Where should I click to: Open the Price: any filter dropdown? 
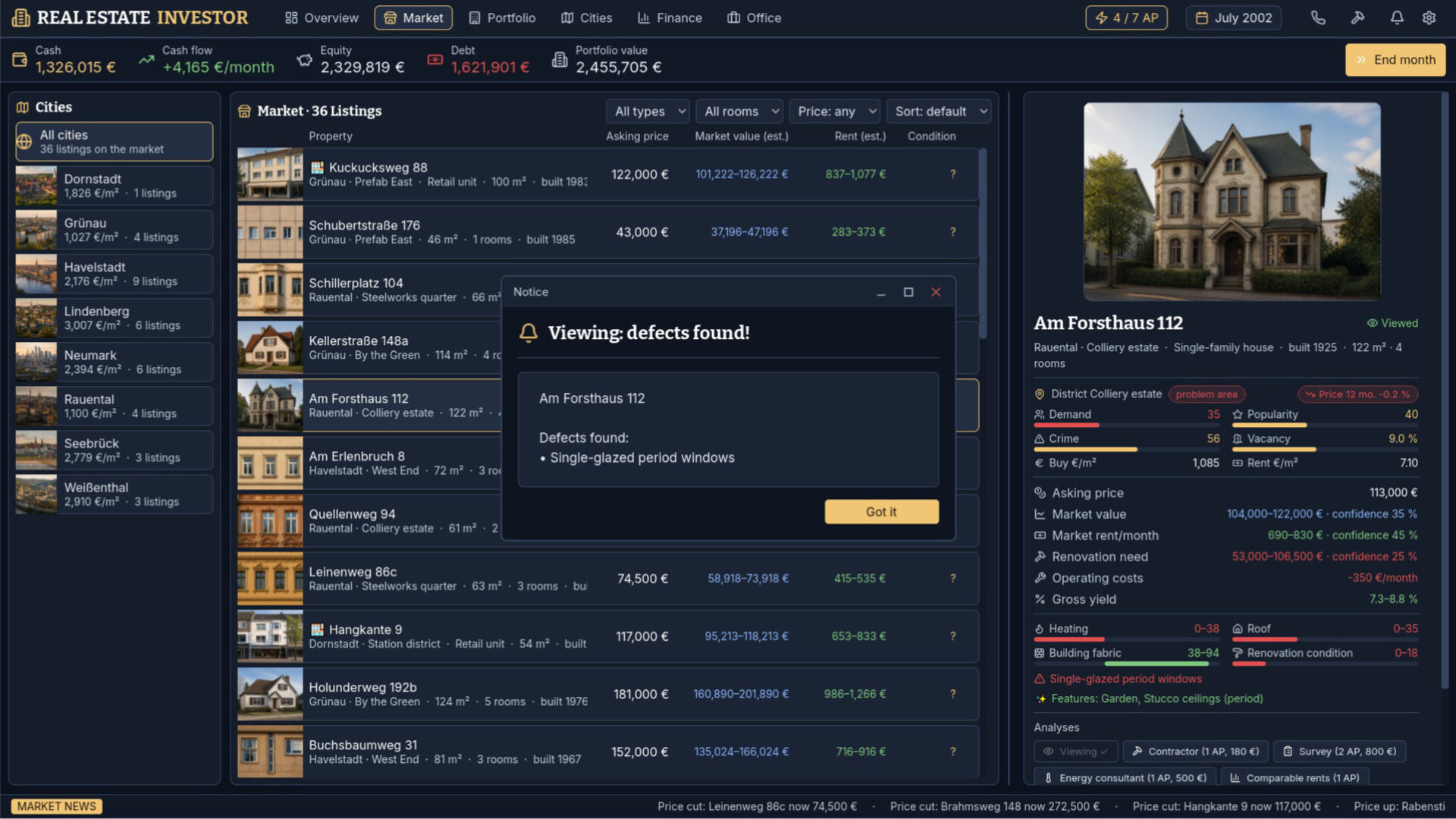pyautogui.click(x=834, y=111)
